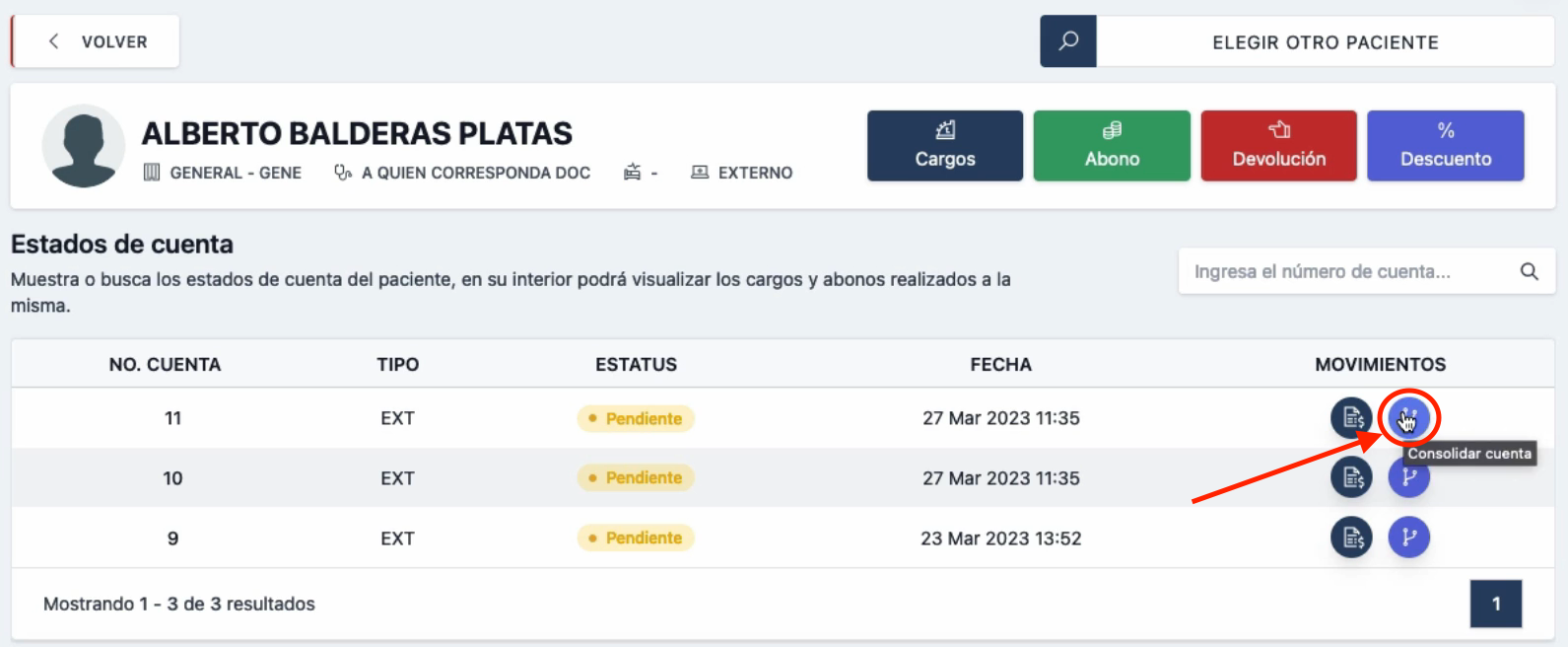Image resolution: width=1568 pixels, height=647 pixels.
Task: Consolidate account number 10
Action: tap(1408, 478)
